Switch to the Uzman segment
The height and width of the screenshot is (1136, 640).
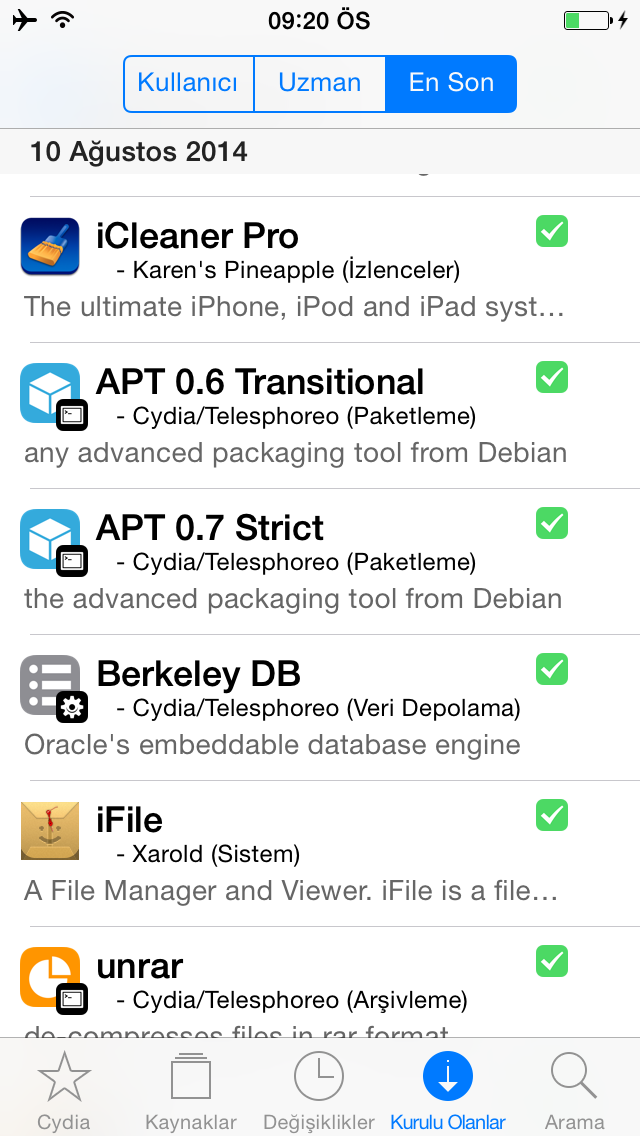320,83
